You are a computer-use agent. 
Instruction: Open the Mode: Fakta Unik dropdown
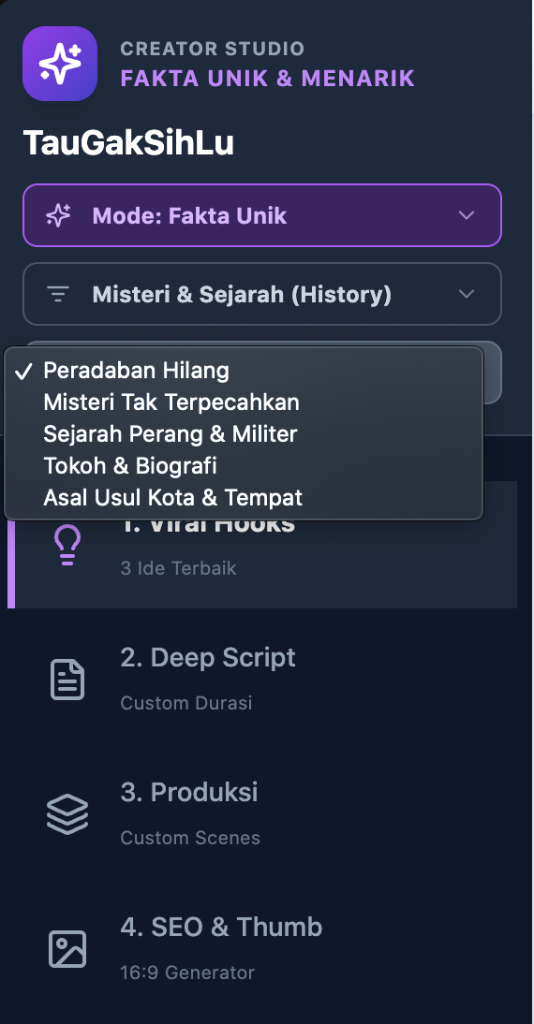click(262, 216)
